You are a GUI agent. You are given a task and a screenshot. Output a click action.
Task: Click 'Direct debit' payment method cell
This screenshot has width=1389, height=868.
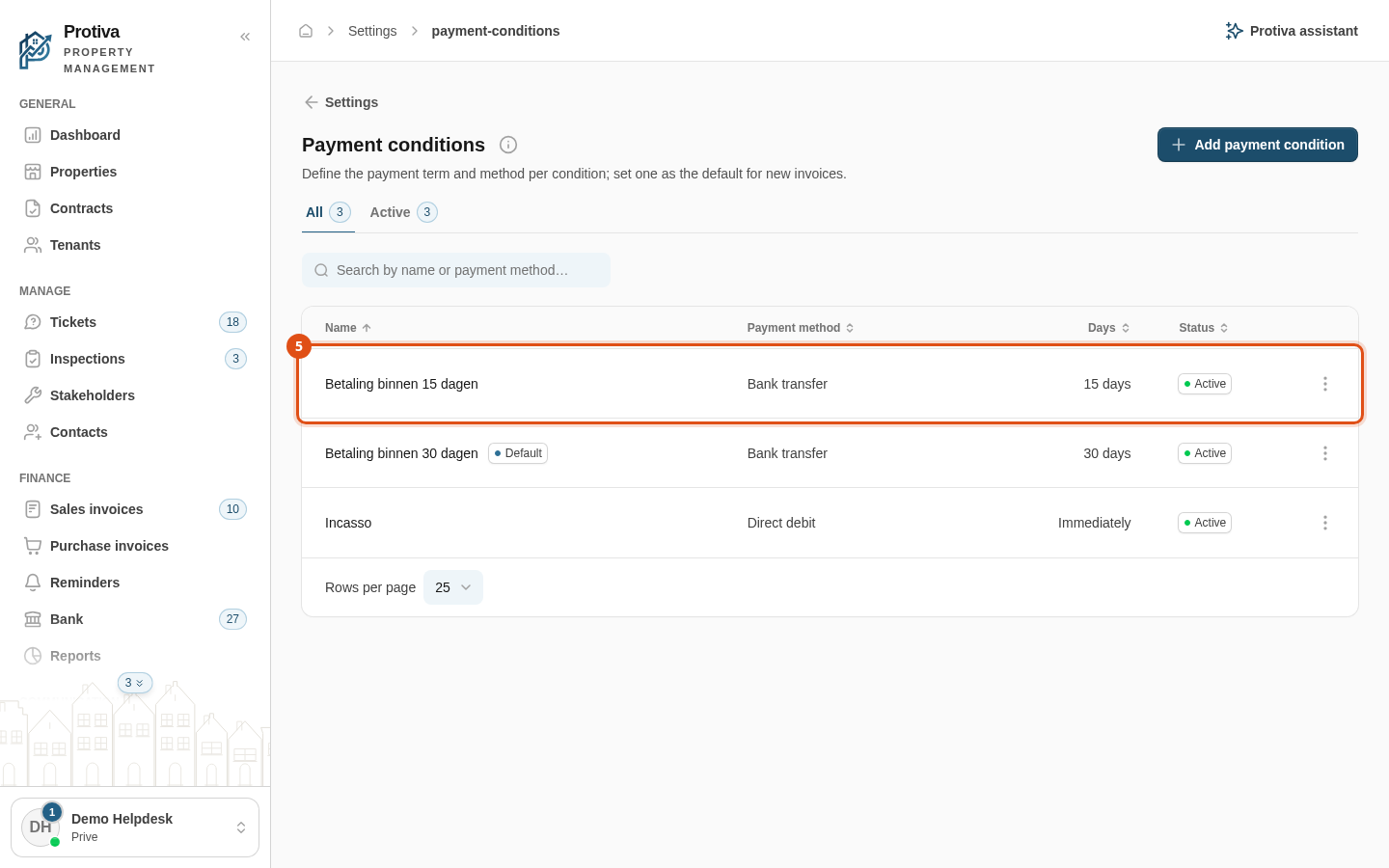pyautogui.click(x=781, y=523)
